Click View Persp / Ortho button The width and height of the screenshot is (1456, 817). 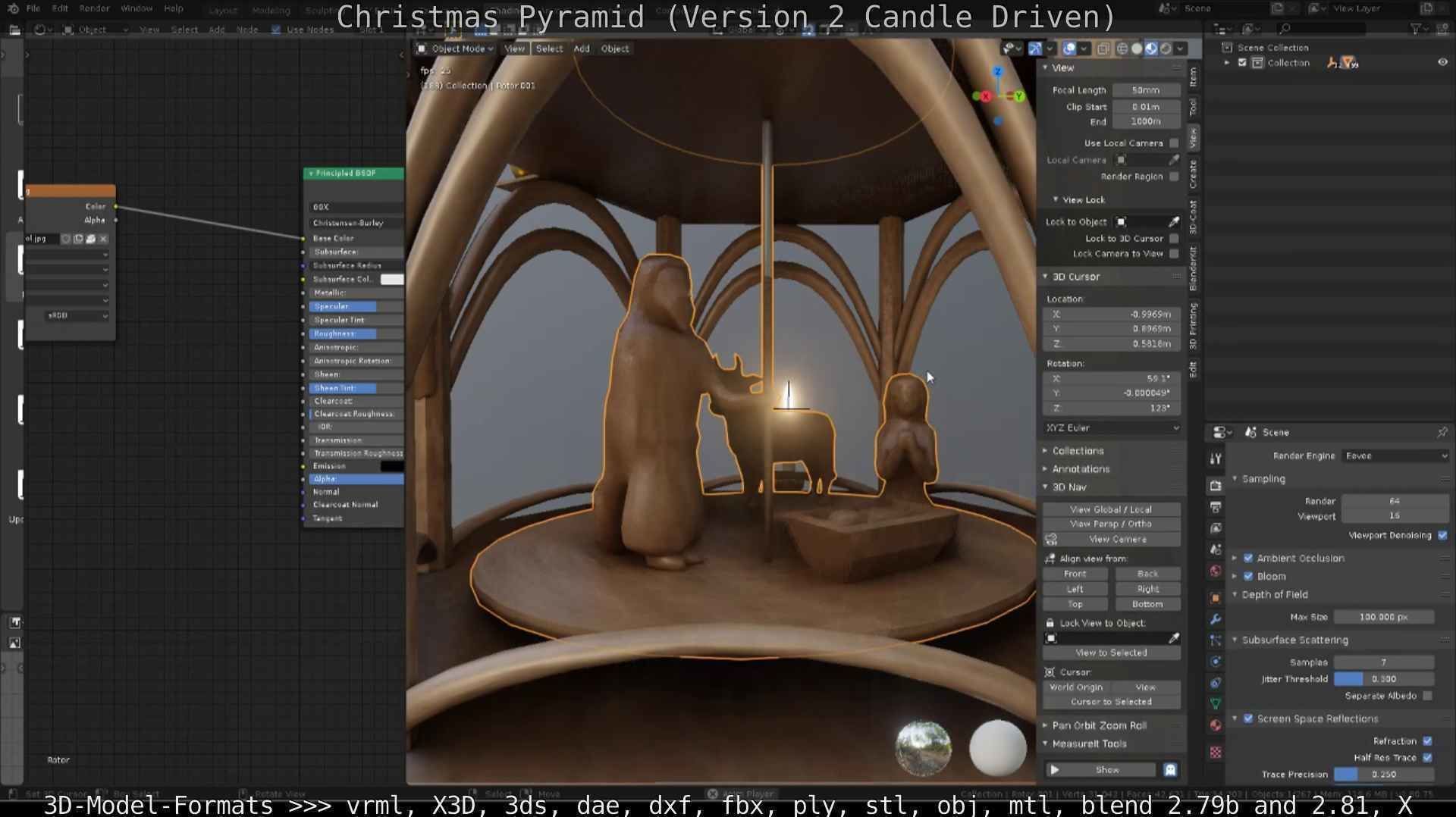1111,524
